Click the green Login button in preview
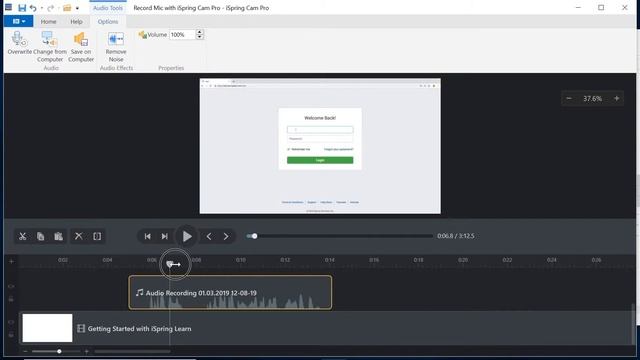Image resolution: width=640 pixels, height=360 pixels. click(320, 160)
